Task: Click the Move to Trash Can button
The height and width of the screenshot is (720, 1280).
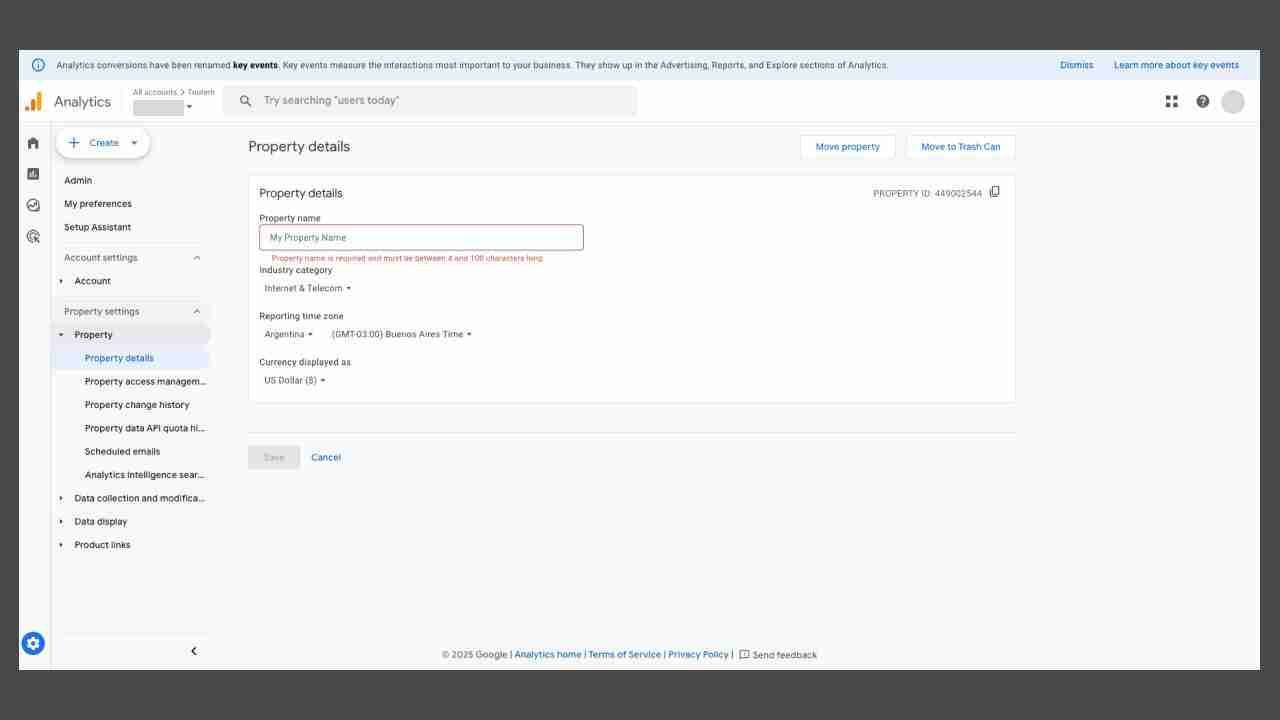Action: 960,146
